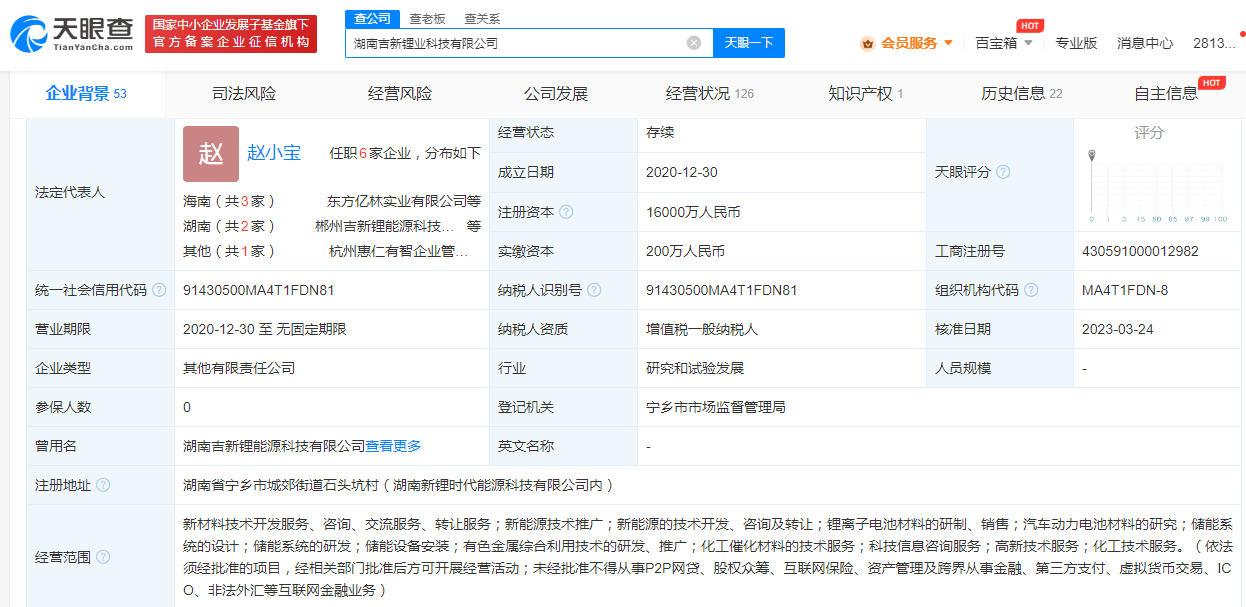
Task: Open the 自主信息 tab
Action: click(1166, 94)
